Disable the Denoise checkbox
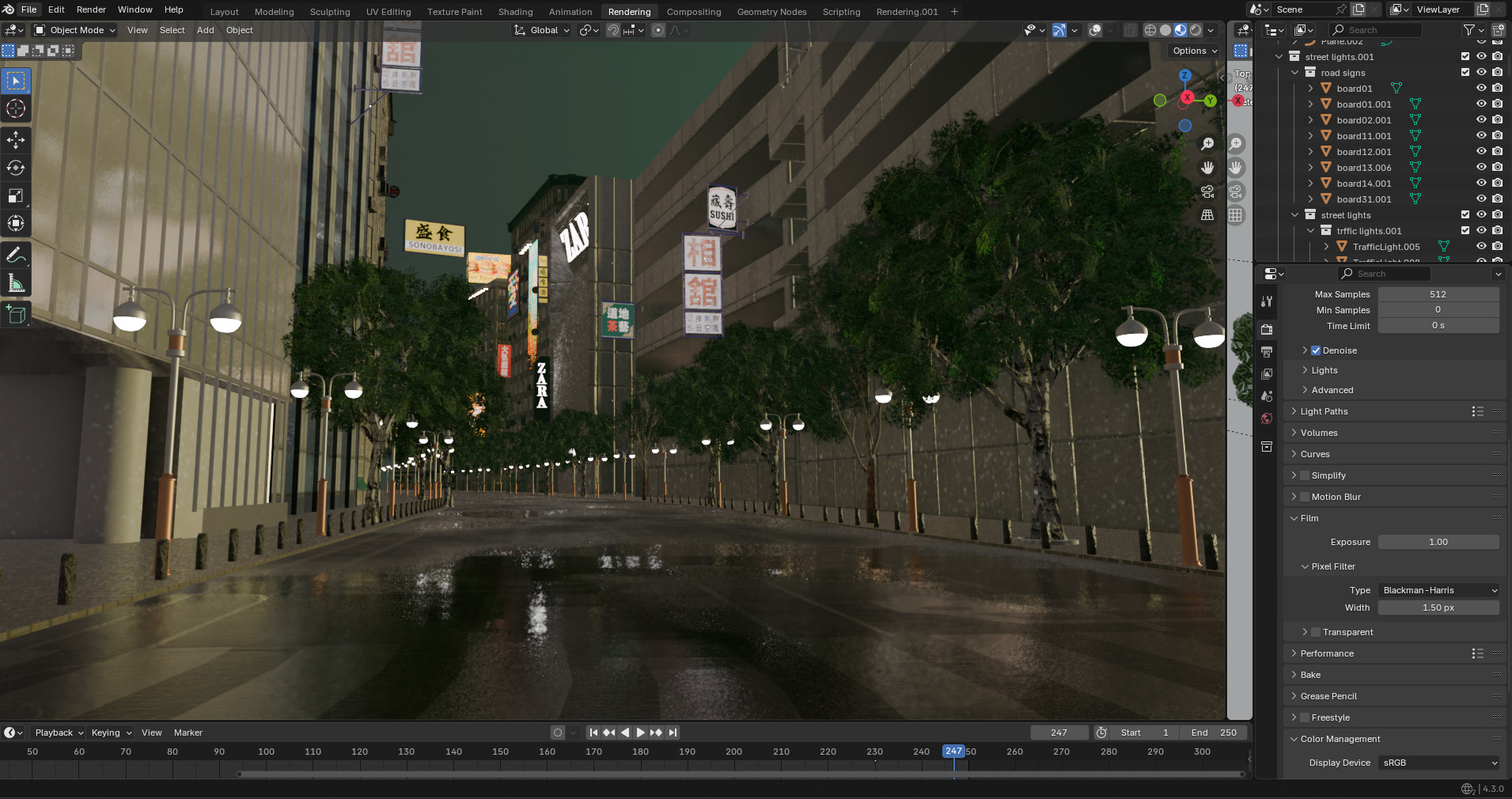The width and height of the screenshot is (1512, 799). [x=1316, y=350]
